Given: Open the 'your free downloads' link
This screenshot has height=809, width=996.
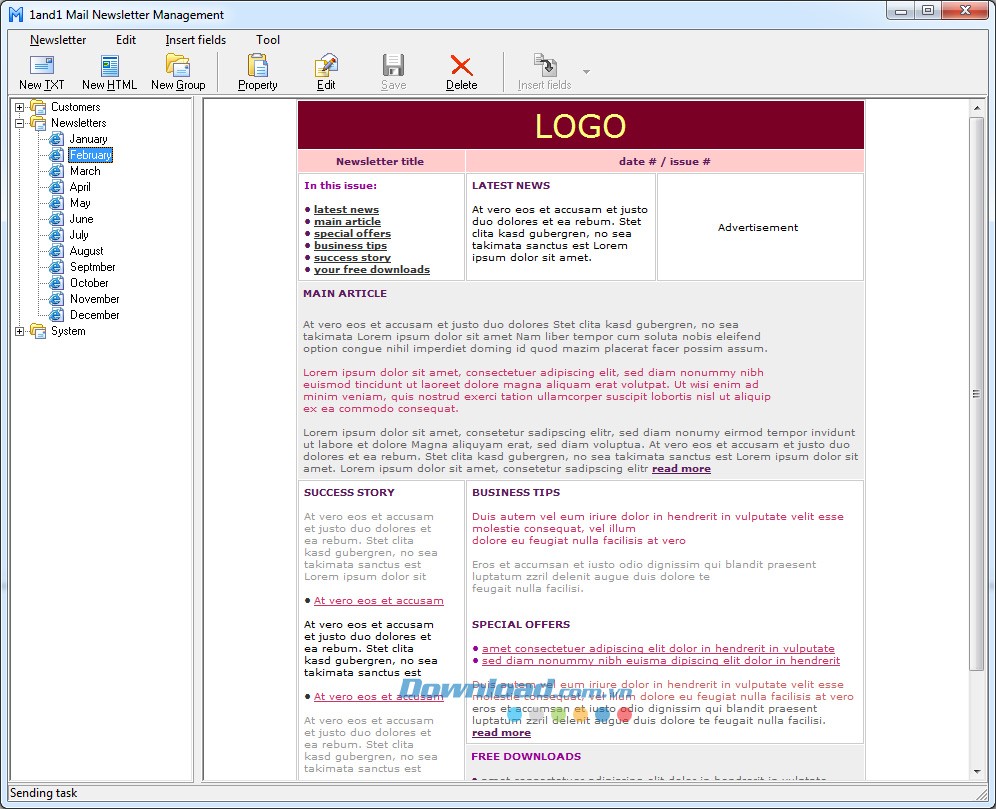Looking at the screenshot, I should tap(371, 269).
